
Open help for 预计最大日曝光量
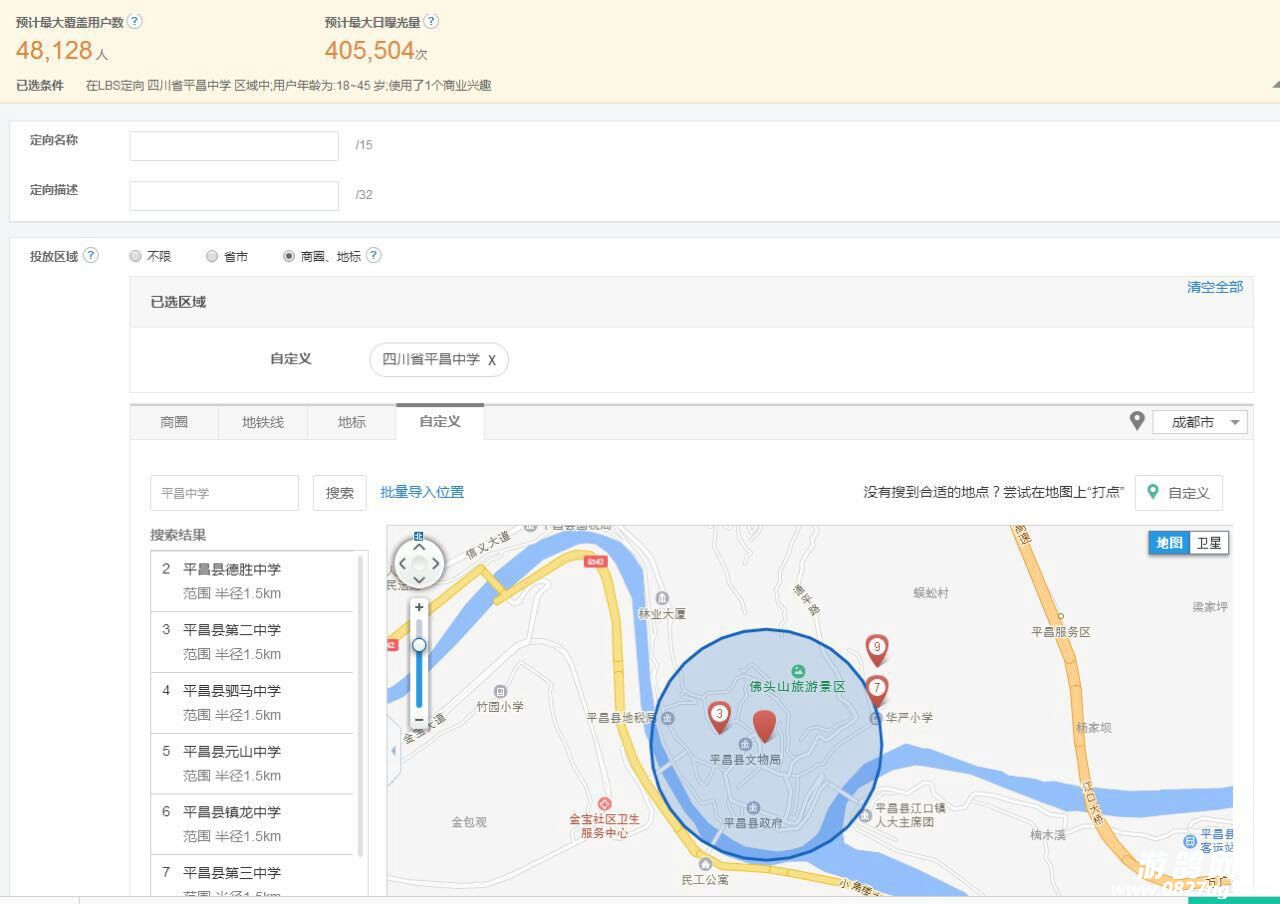(431, 21)
